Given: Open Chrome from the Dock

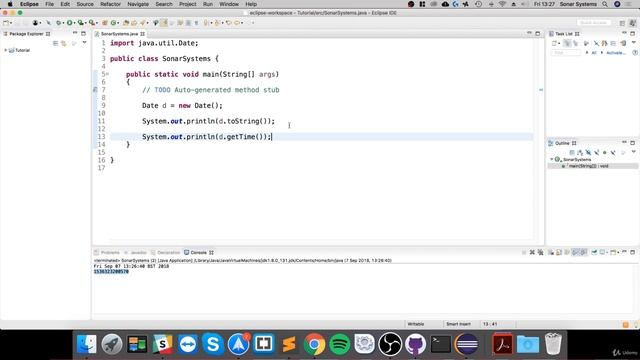Looking at the screenshot, I should pyautogui.click(x=314, y=344).
